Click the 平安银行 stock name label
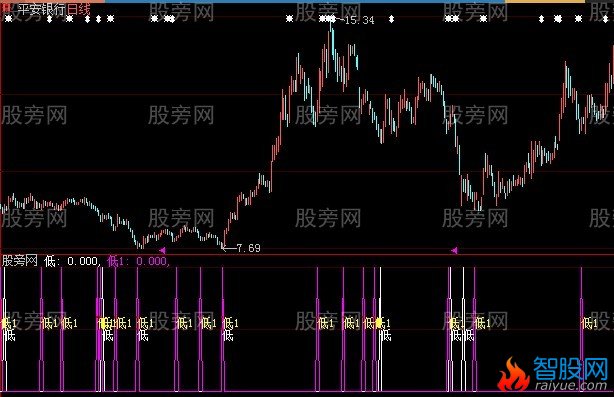 click(x=41, y=9)
